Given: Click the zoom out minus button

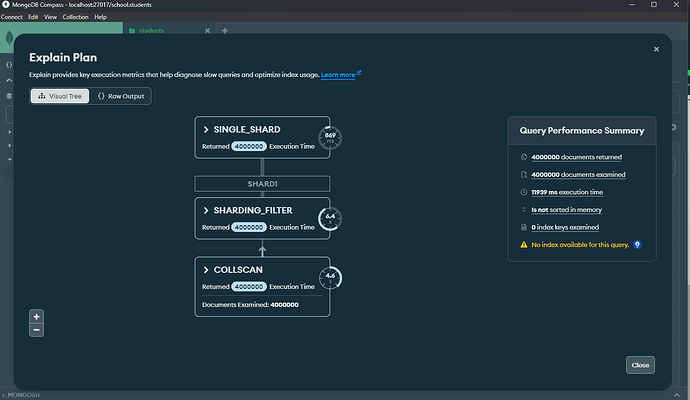Looking at the screenshot, I should pos(37,330).
